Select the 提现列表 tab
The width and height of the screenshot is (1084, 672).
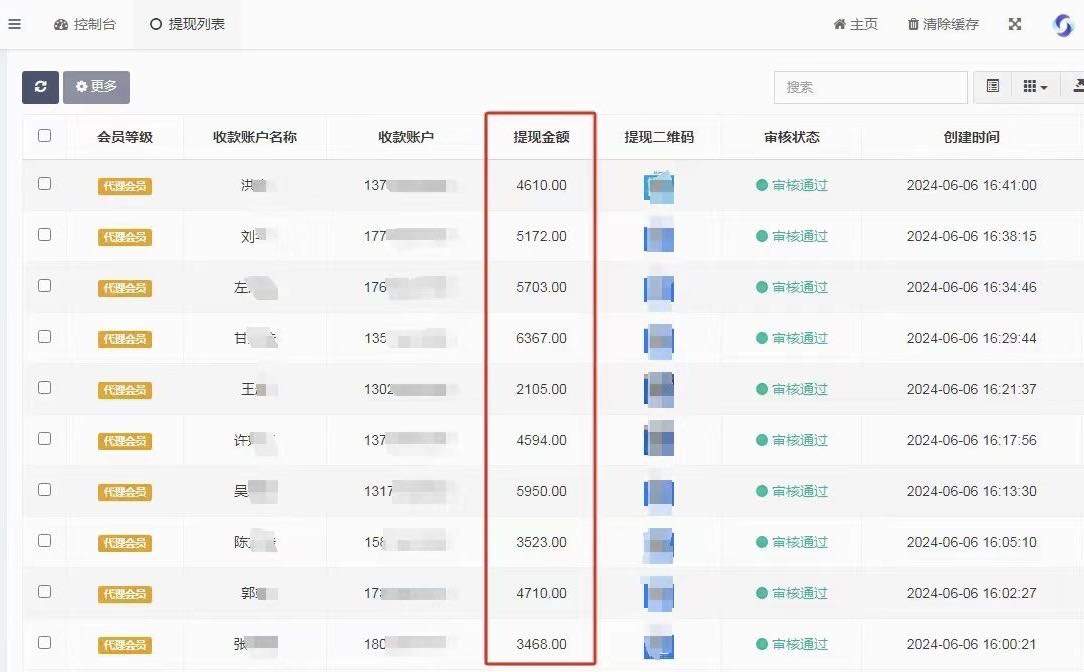(187, 24)
